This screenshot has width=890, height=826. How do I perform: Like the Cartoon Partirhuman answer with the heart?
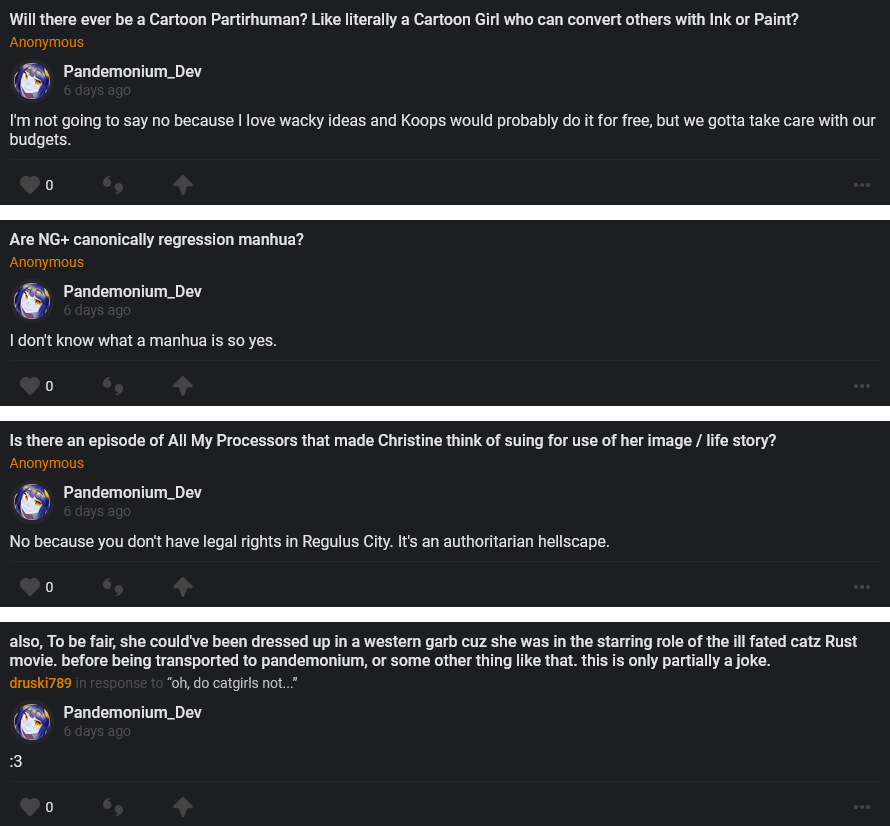[30, 185]
